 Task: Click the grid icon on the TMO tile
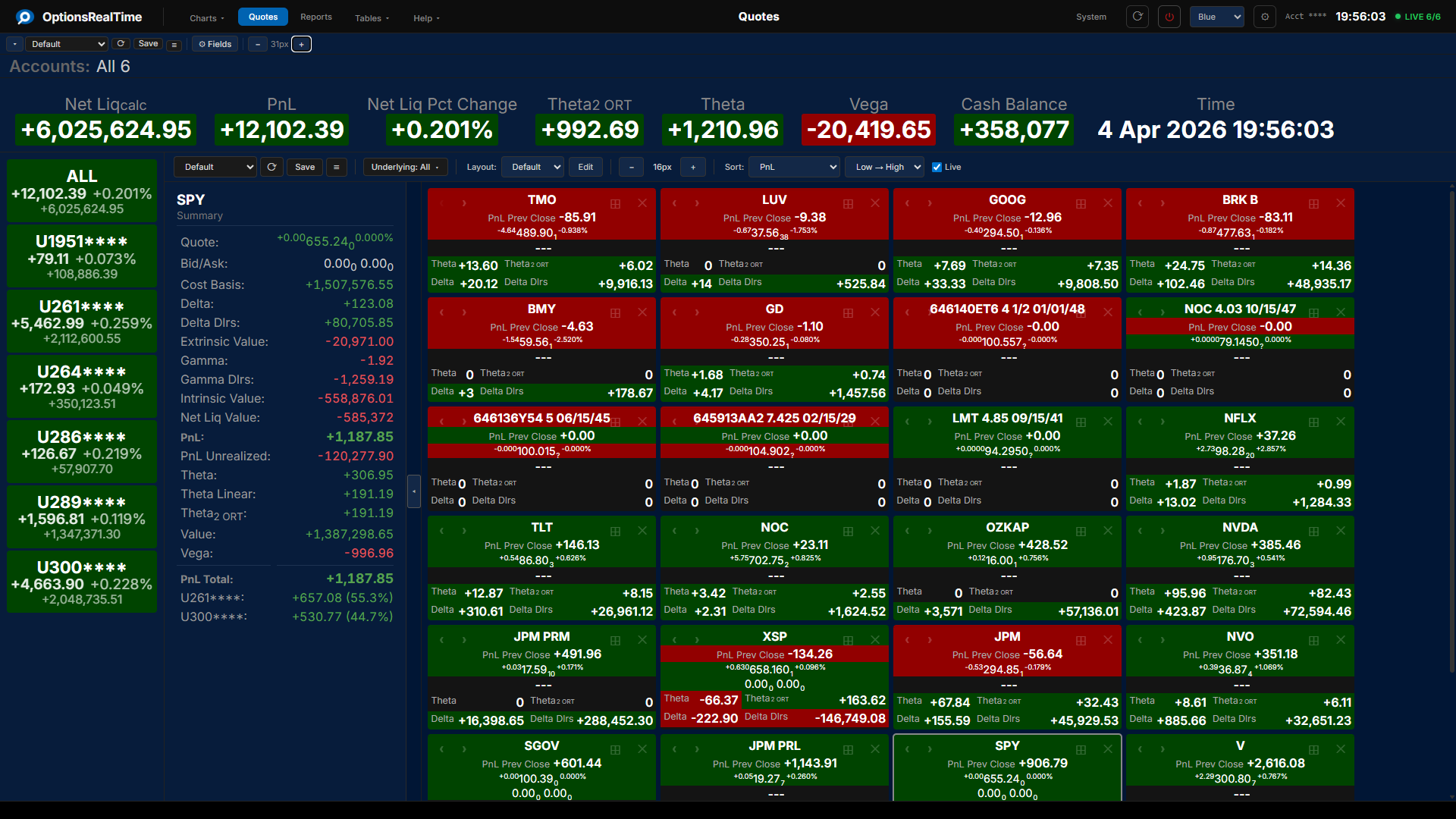(x=616, y=203)
